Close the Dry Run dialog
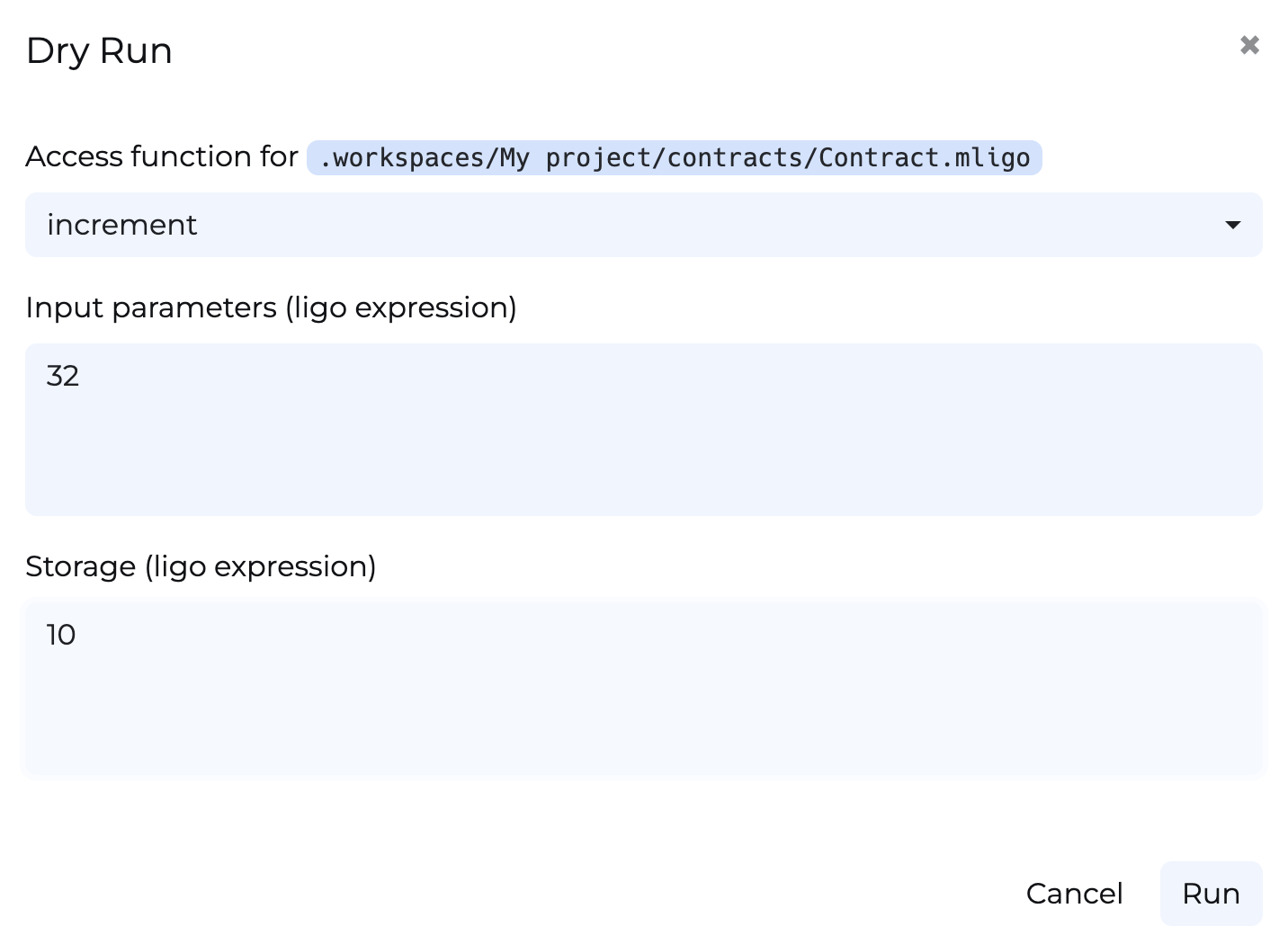This screenshot has width=1288, height=944. pyautogui.click(x=1249, y=45)
